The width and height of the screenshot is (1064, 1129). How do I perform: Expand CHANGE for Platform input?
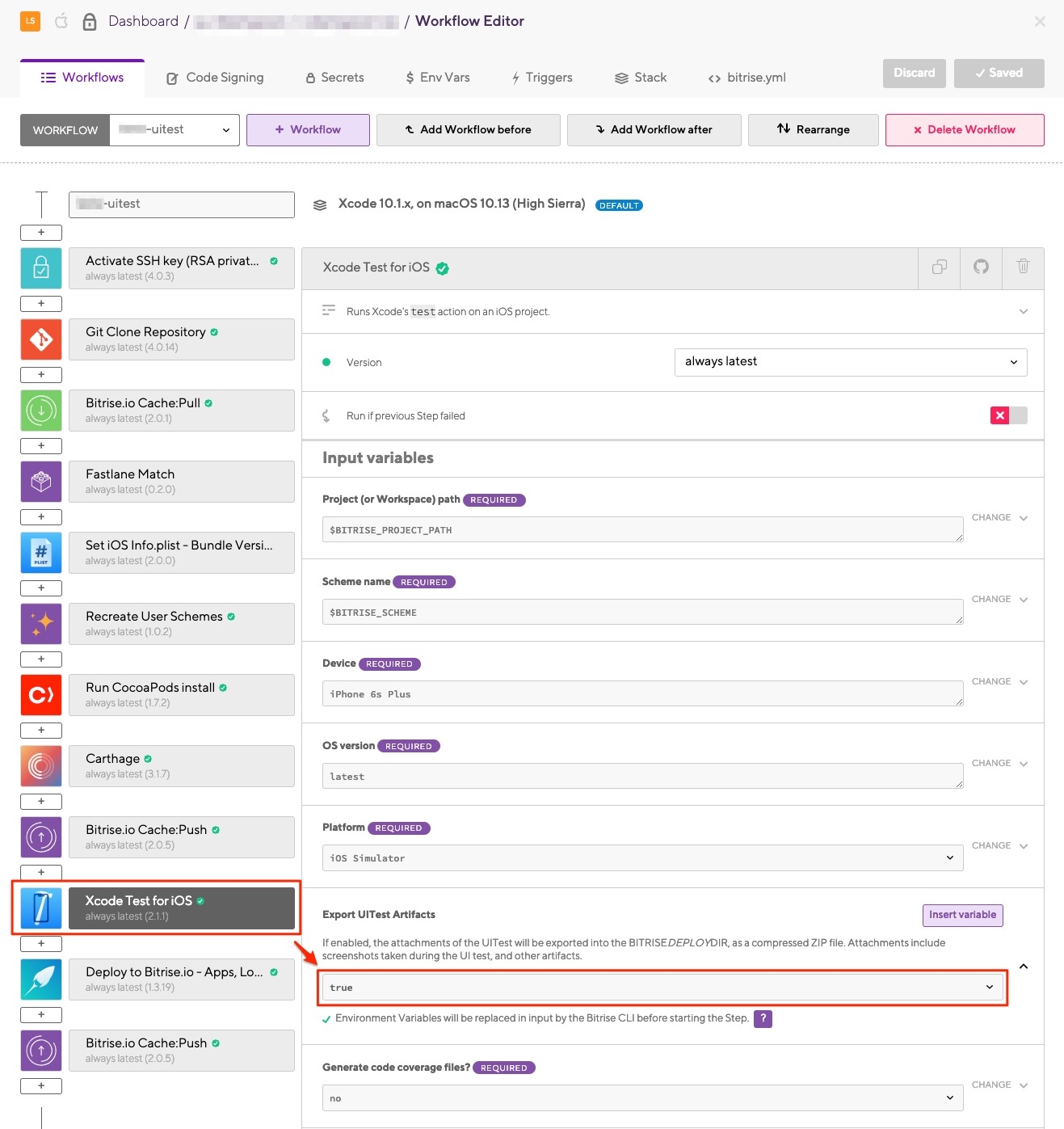point(999,846)
